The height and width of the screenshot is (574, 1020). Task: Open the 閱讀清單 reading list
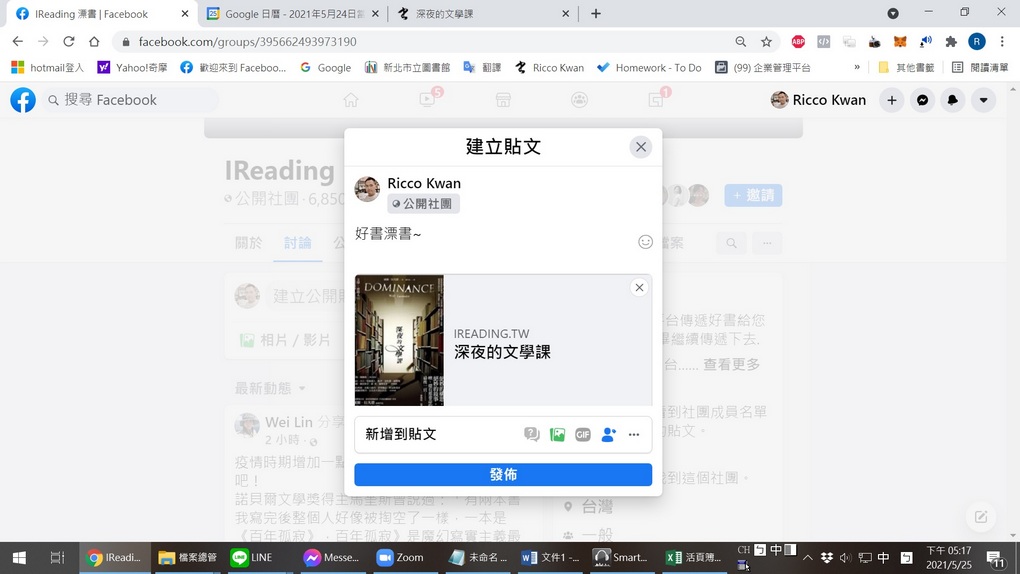980,68
